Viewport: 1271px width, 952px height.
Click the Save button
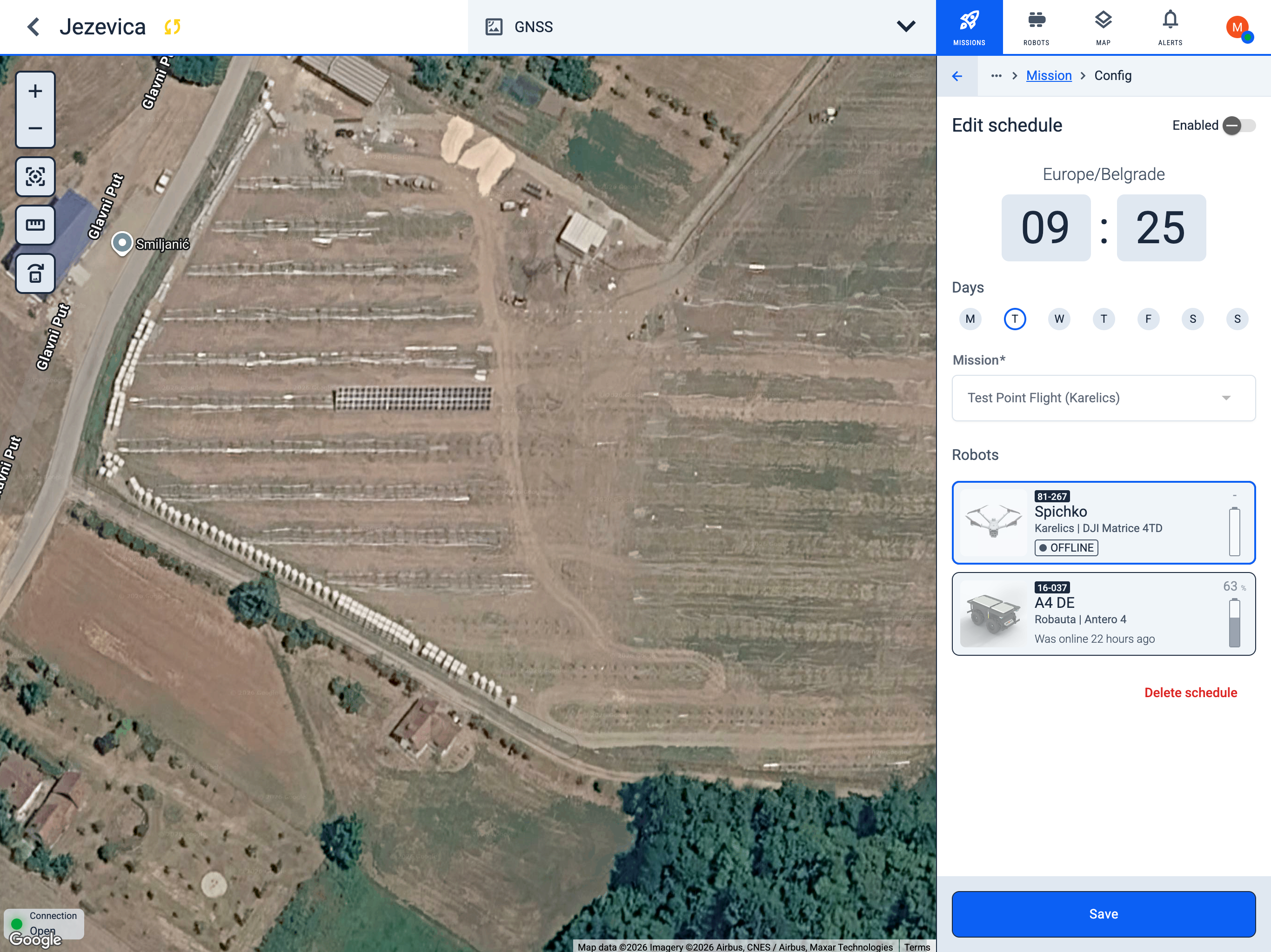click(x=1103, y=914)
